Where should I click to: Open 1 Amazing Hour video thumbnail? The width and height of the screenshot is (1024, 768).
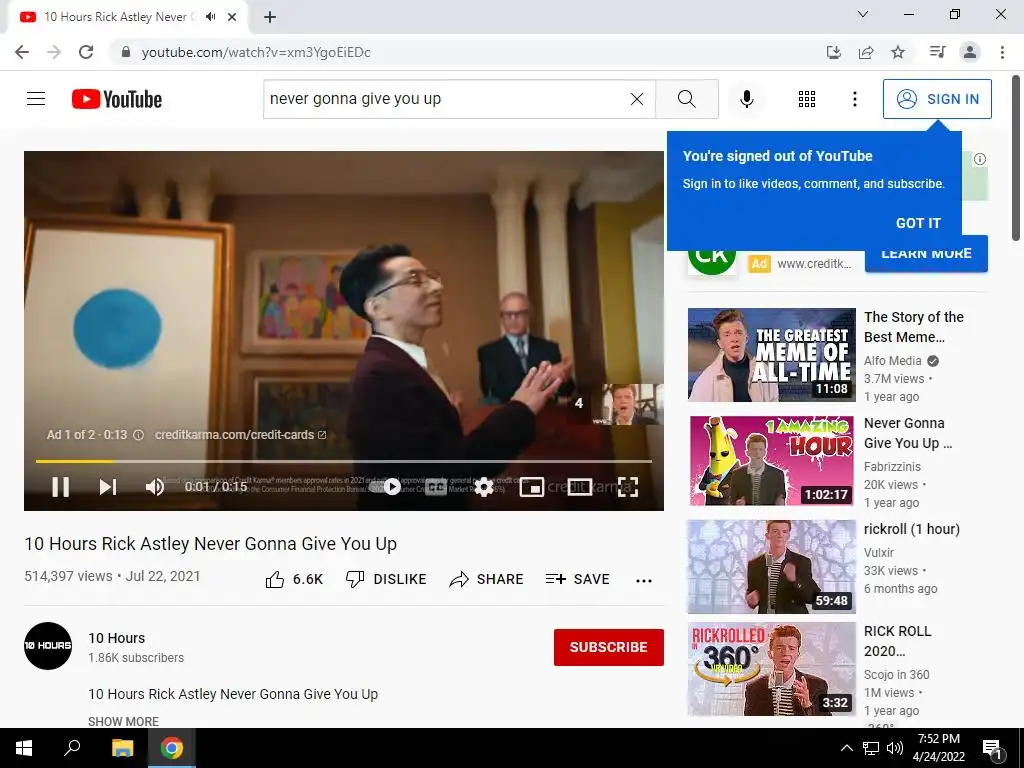click(x=771, y=460)
